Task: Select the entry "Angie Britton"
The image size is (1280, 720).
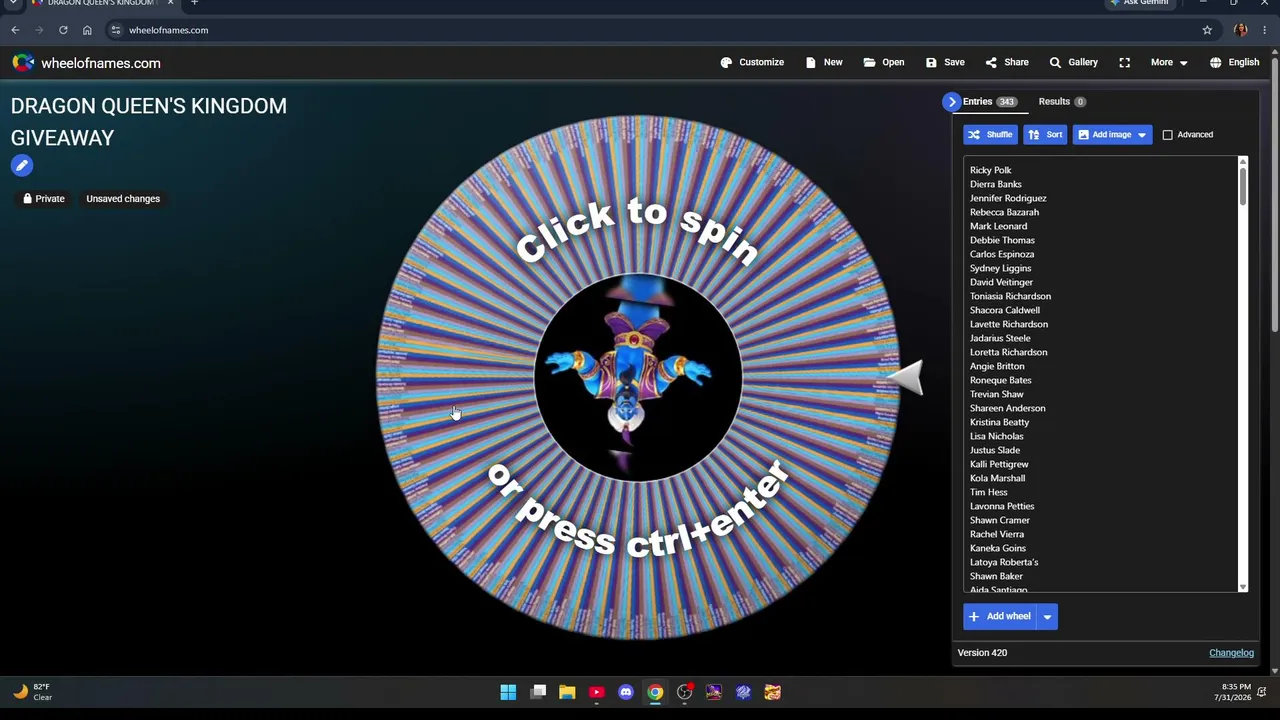Action: pyautogui.click(x=997, y=366)
